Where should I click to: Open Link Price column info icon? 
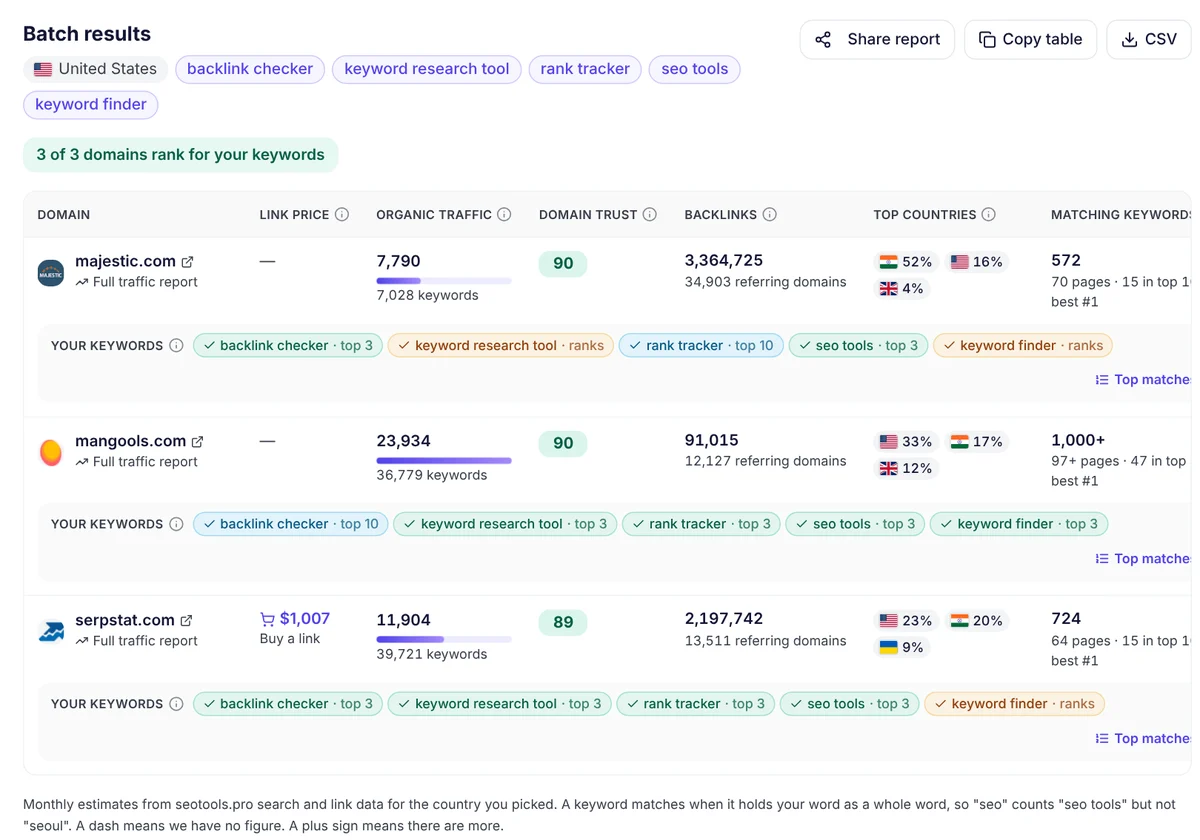point(342,215)
